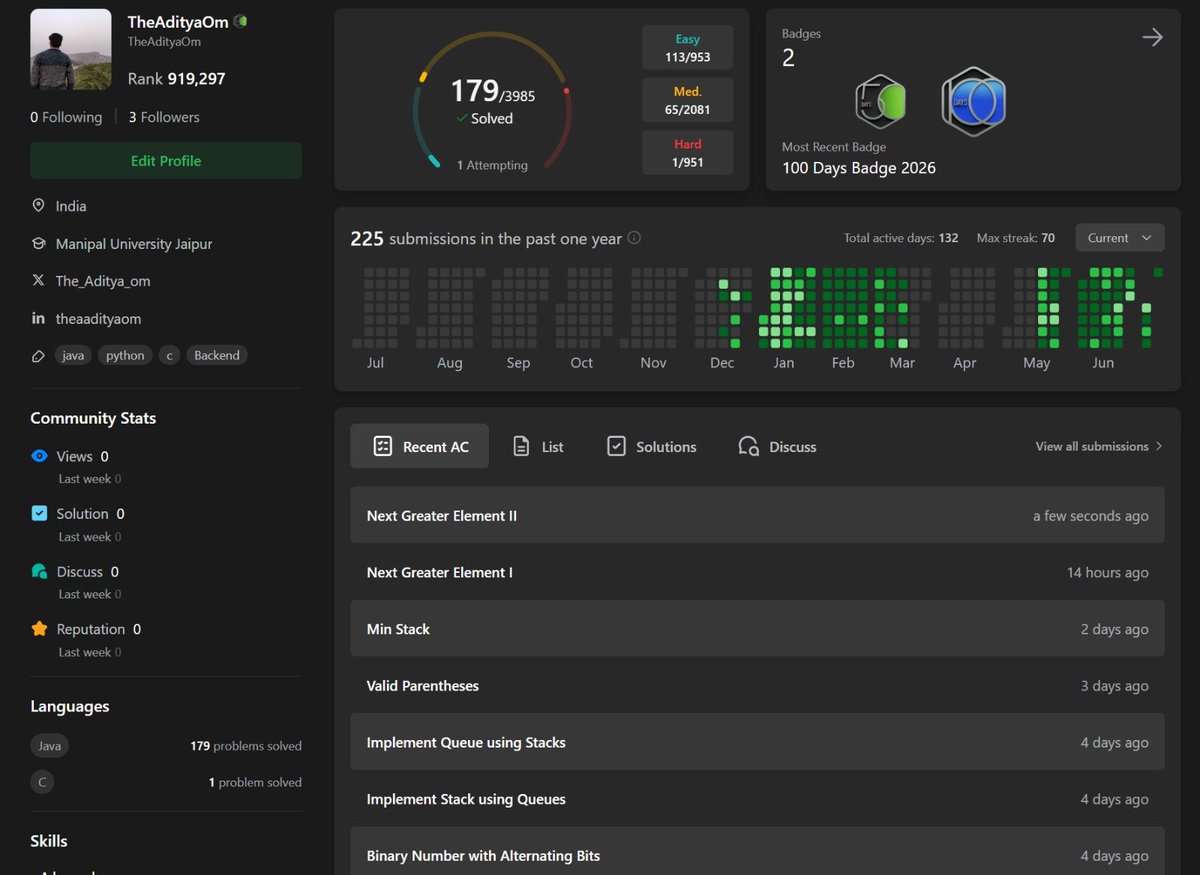Click the verified hexagon badge next to TheAdityaOm
Image resolution: width=1200 pixels, height=875 pixels.
pyautogui.click(x=241, y=21)
